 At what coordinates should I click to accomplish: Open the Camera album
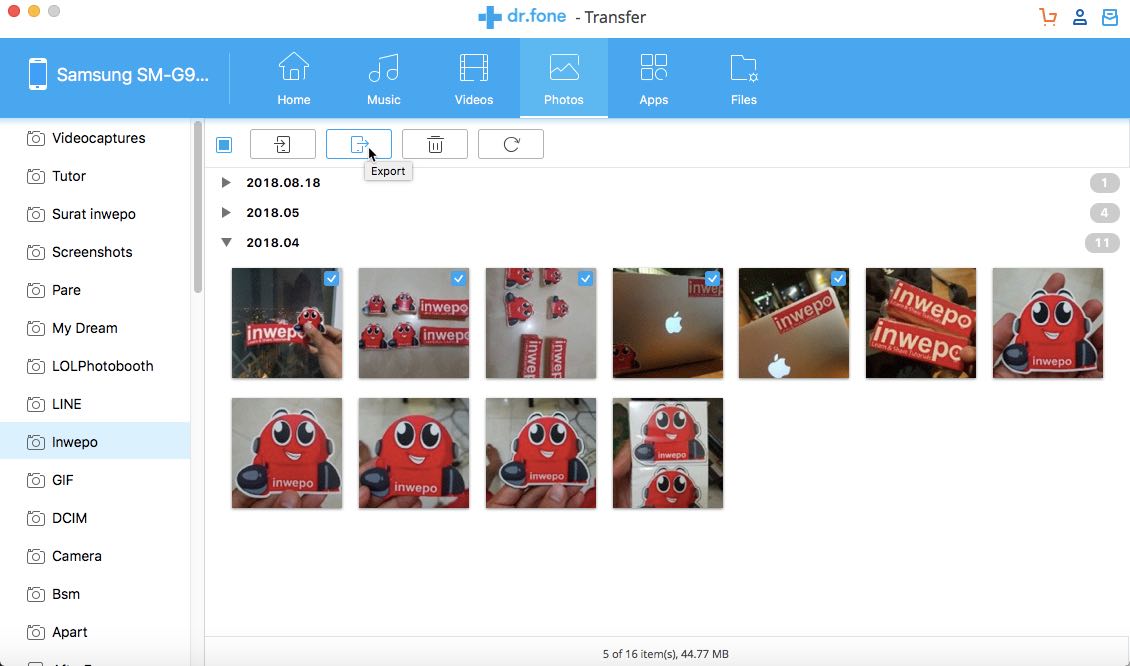click(95, 556)
